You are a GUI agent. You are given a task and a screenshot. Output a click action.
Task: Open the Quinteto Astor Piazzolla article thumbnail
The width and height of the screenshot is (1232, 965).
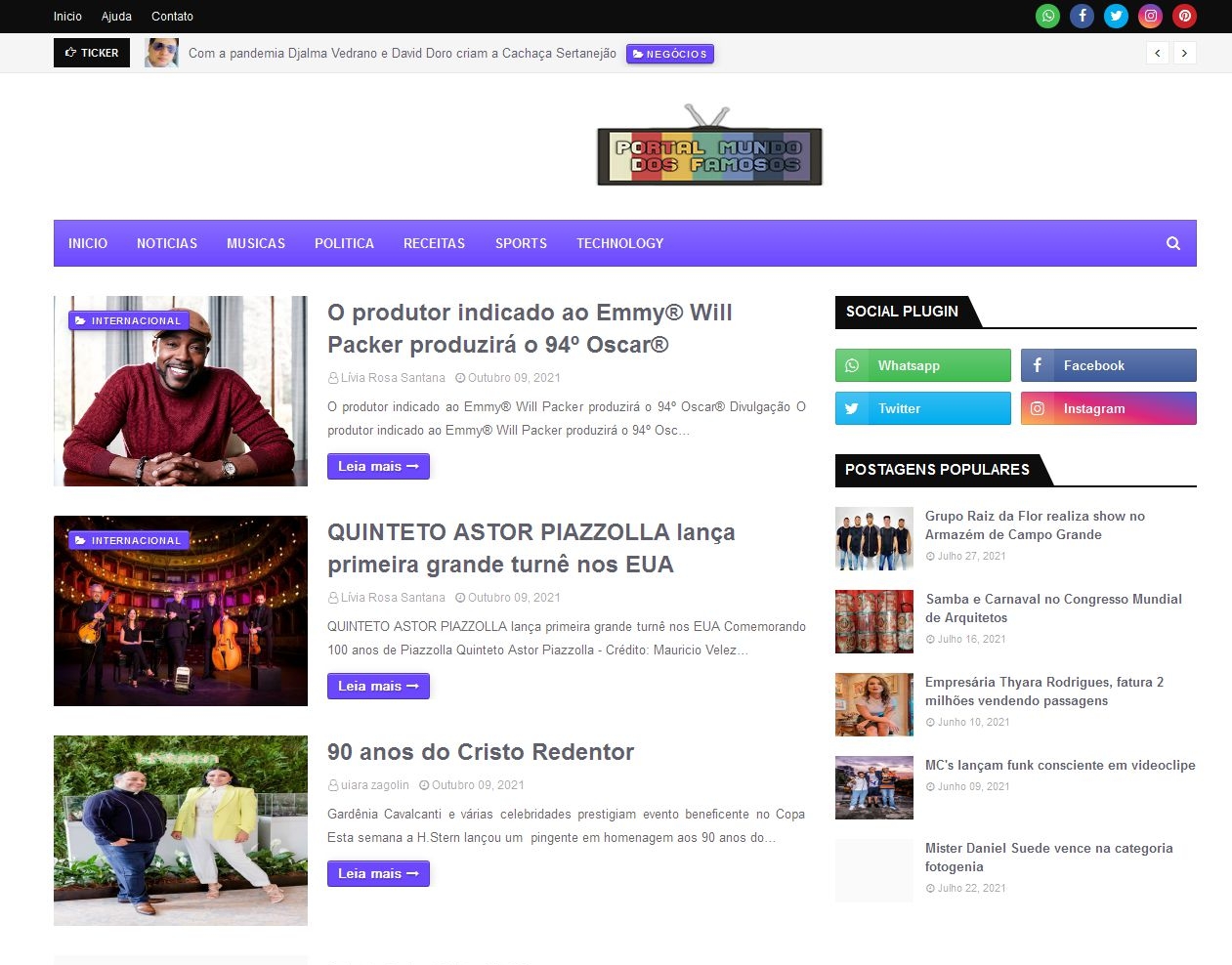pos(181,610)
